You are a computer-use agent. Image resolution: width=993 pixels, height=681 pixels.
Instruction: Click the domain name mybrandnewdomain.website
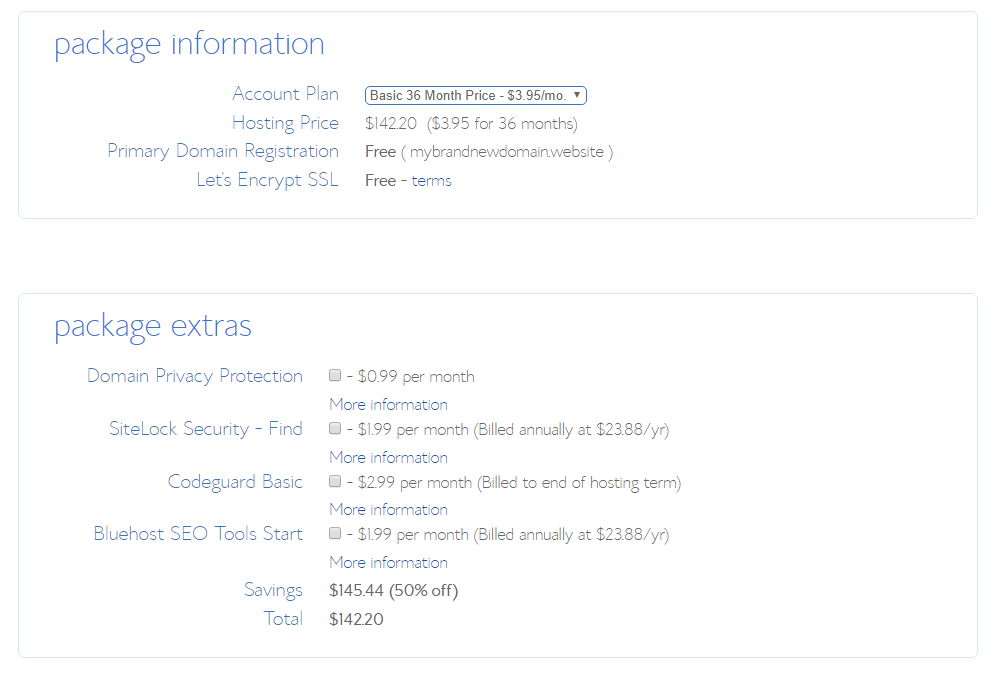click(x=507, y=152)
